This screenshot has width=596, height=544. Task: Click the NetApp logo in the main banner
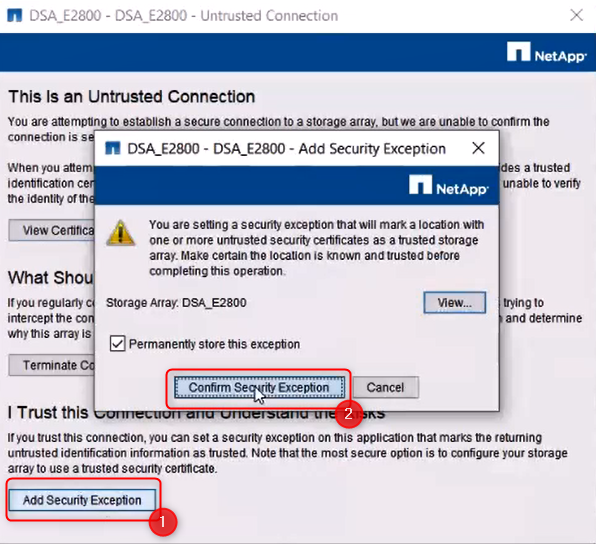[x=546, y=52]
